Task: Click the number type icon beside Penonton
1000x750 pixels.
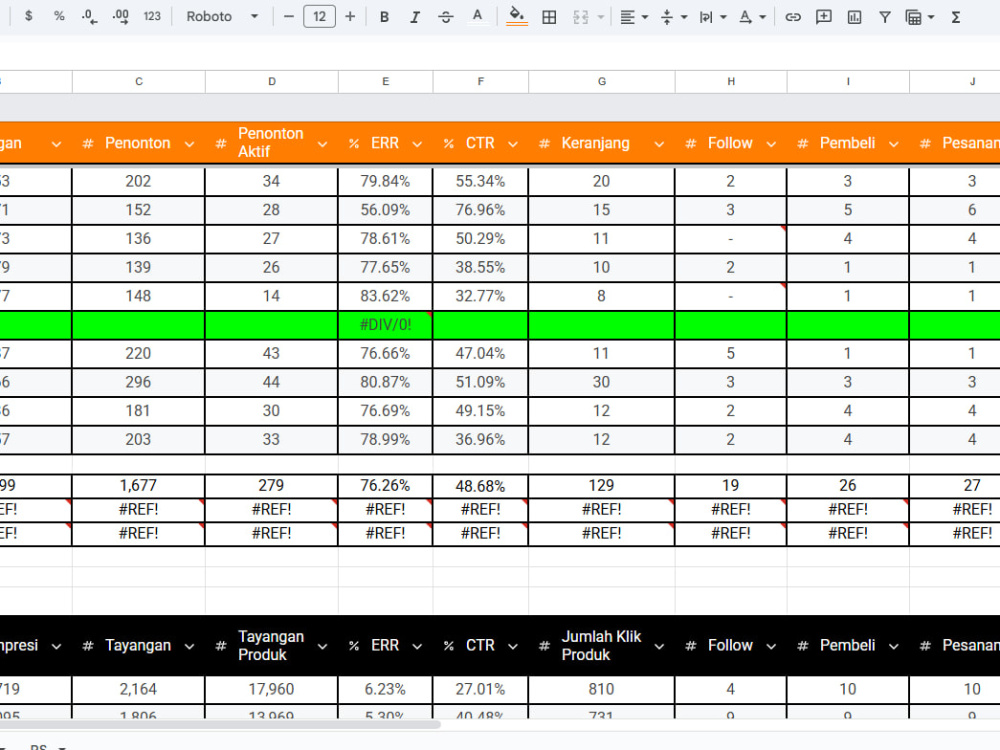Action: click(88, 143)
